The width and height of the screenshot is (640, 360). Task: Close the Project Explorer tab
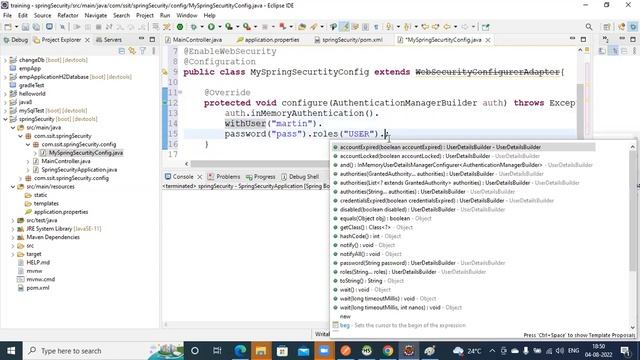(x=87, y=40)
